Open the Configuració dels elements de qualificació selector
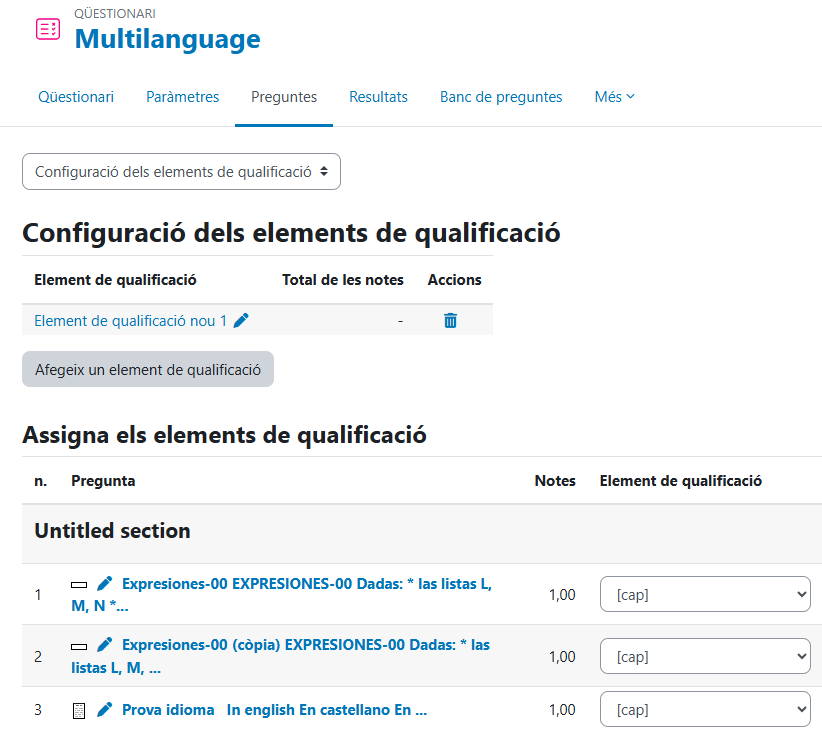Screen dimensions: 822x732 coord(181,171)
